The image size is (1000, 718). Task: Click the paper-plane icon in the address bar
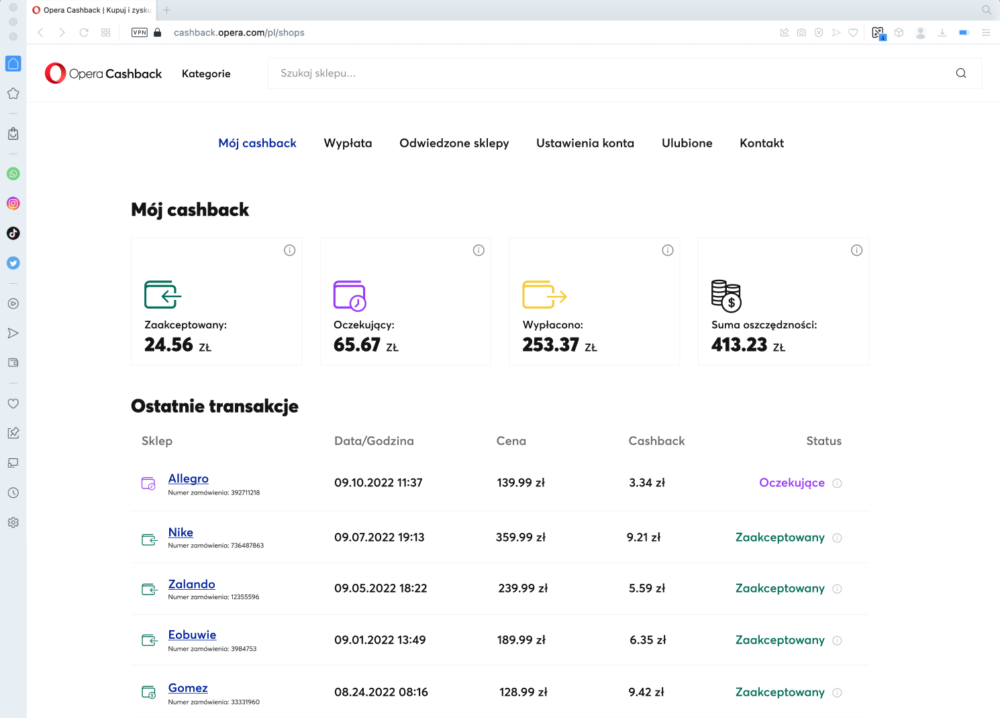point(836,33)
